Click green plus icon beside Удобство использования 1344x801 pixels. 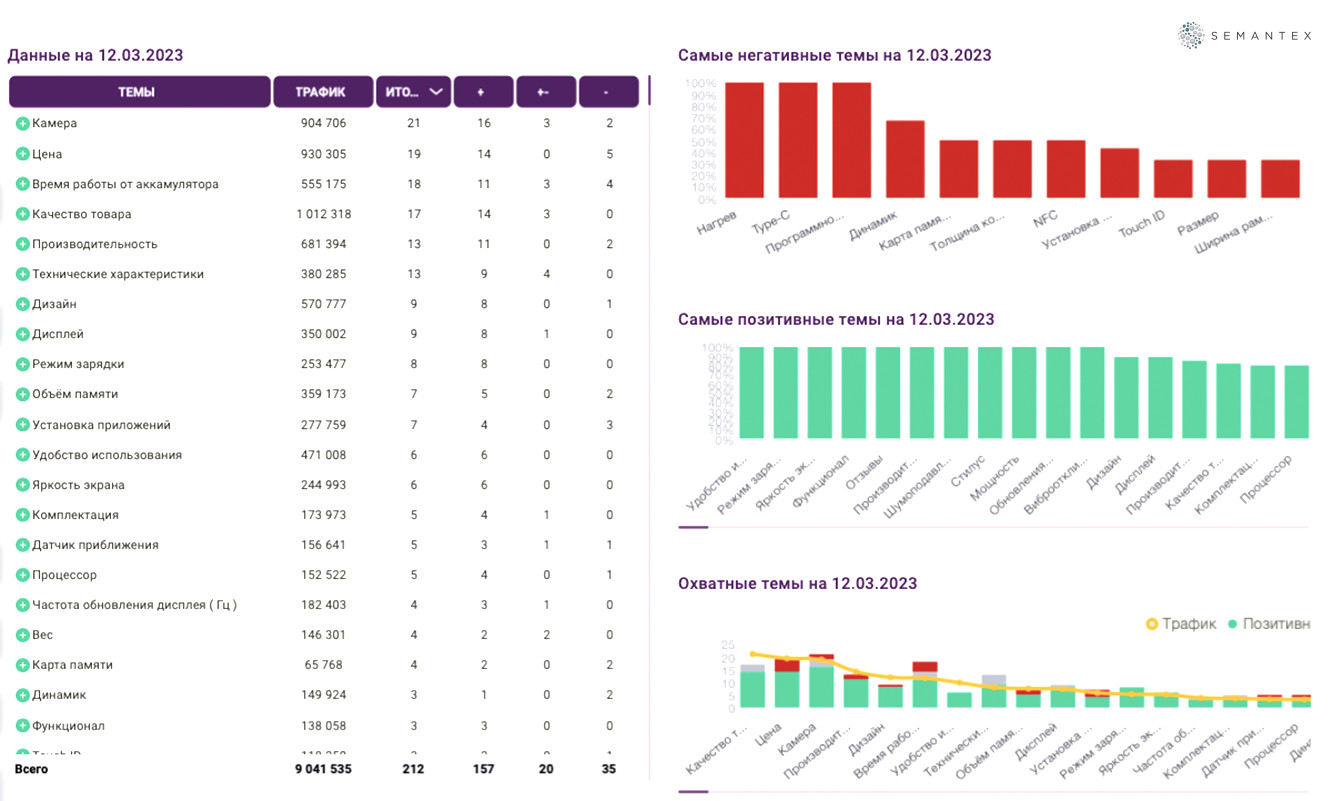tap(22, 455)
